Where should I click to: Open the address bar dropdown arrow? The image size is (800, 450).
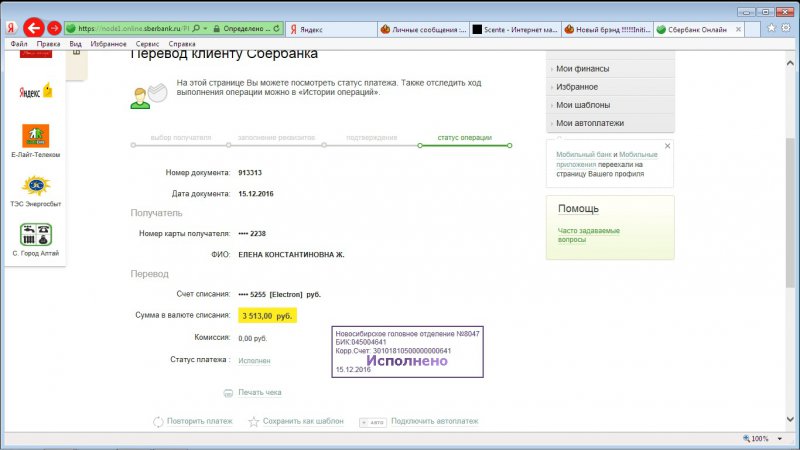(x=205, y=29)
